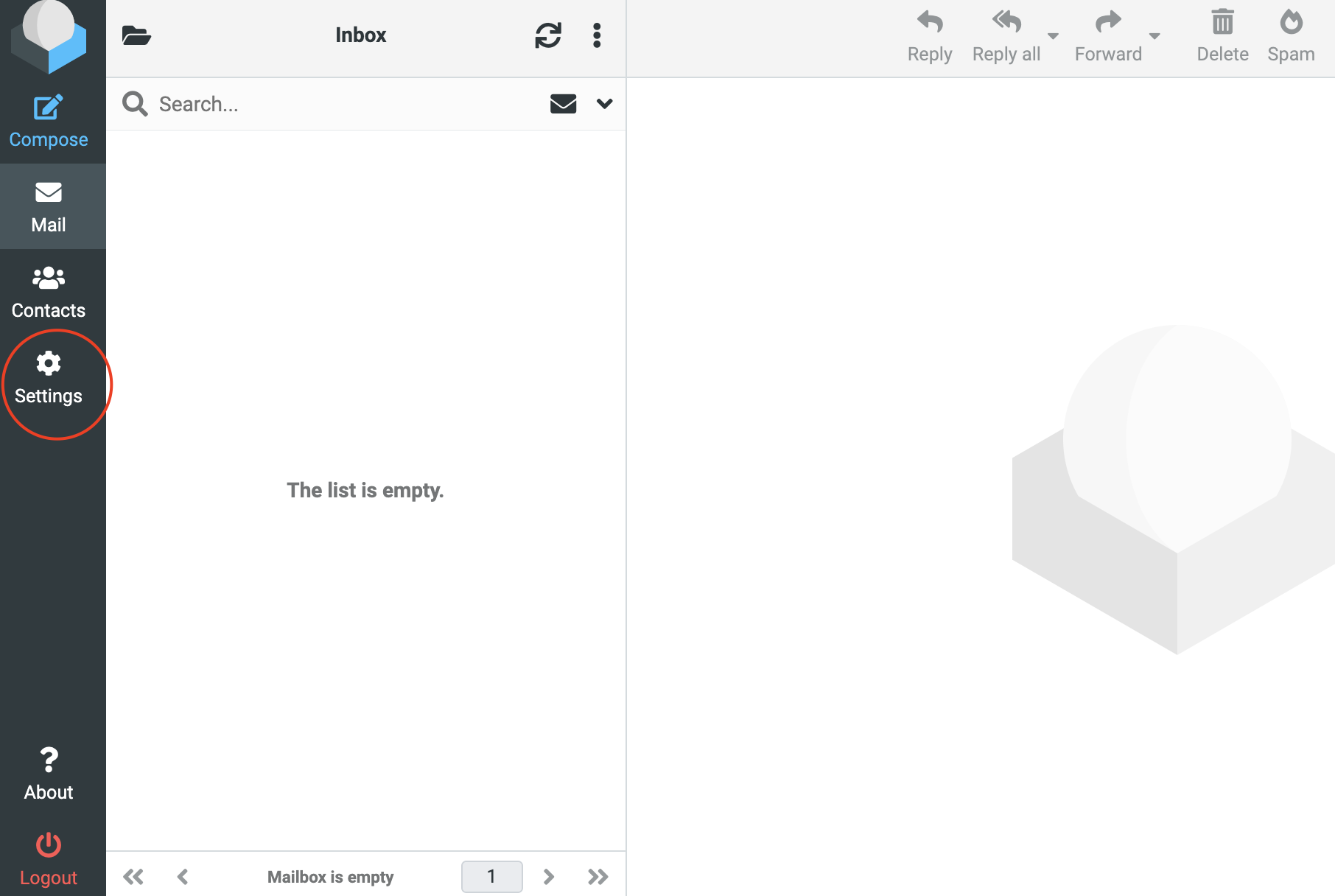Screen dimensions: 1335x896
Task: Open the Forward options dropdown arrow
Action: click(1154, 36)
